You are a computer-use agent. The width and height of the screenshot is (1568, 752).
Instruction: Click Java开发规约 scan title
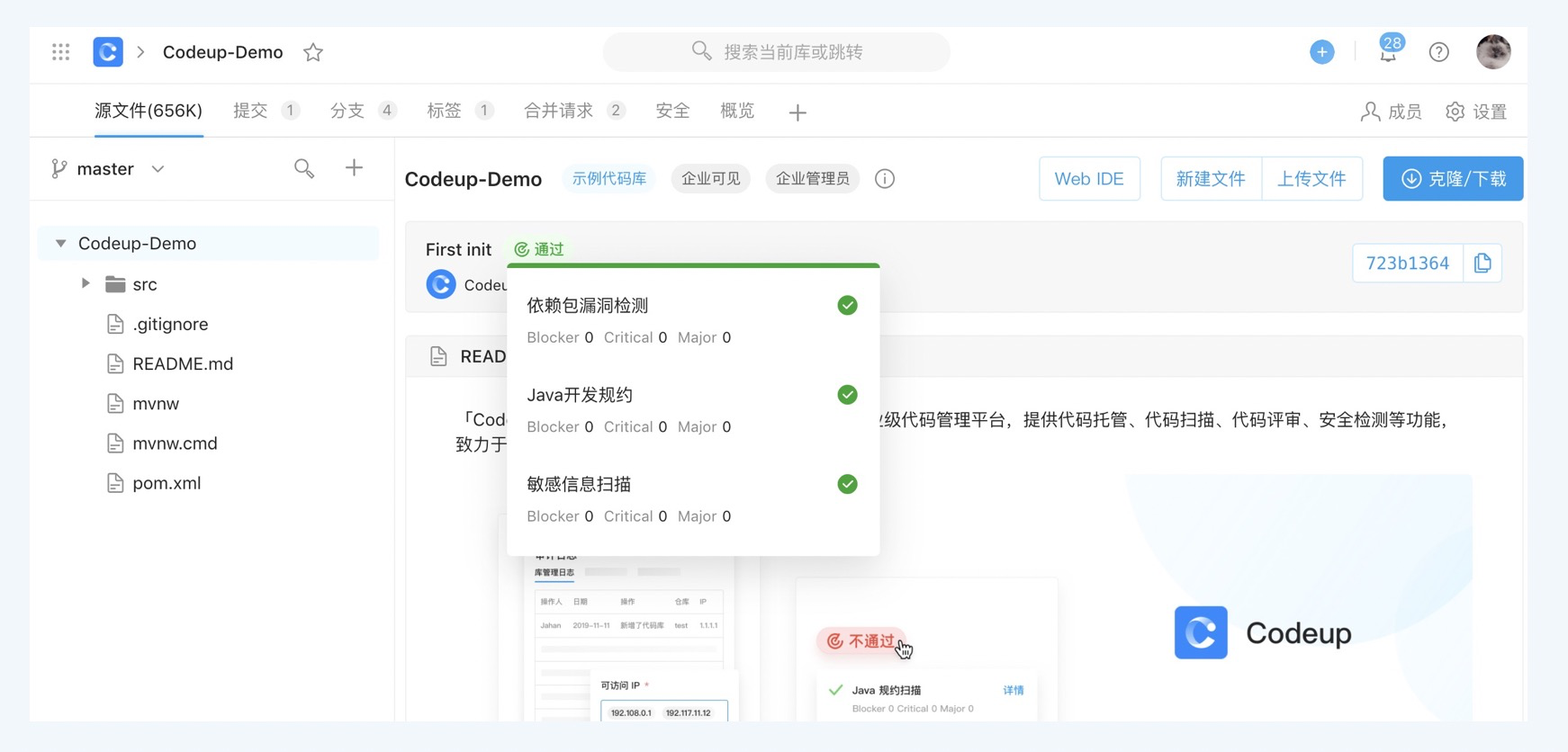pyautogui.click(x=580, y=395)
